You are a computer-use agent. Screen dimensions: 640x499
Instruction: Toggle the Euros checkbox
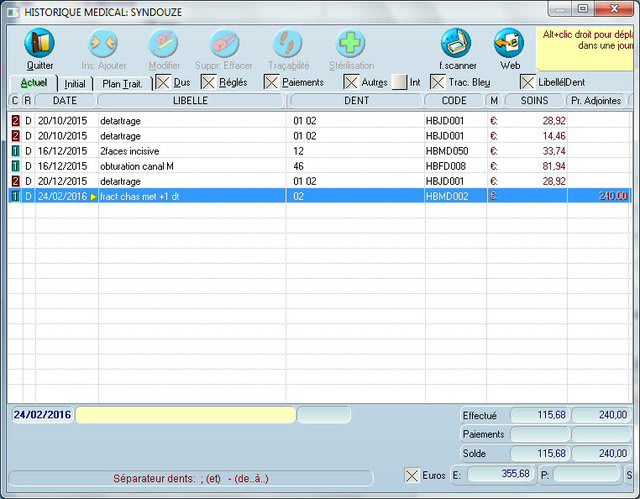click(x=412, y=474)
